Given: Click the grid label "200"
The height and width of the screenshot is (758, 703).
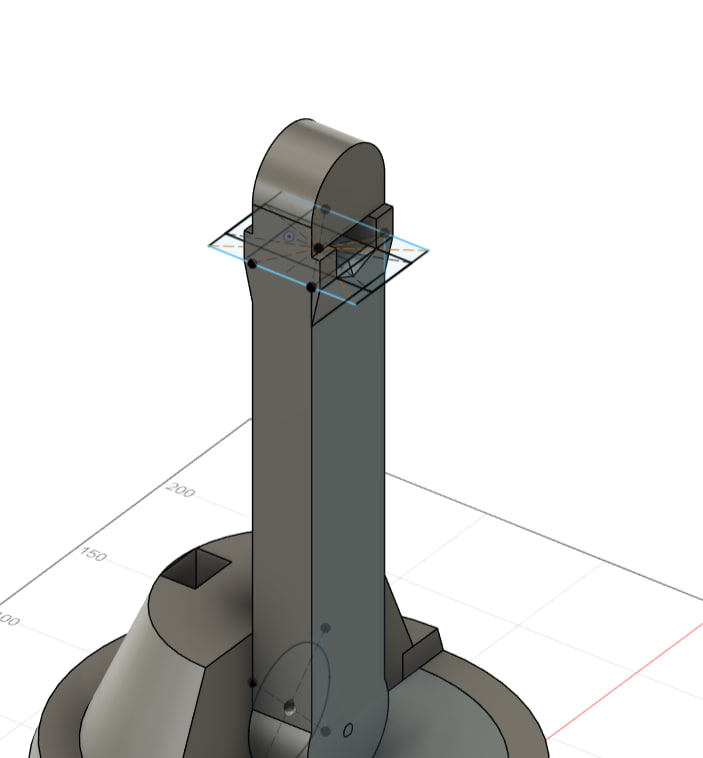Looking at the screenshot, I should click(180, 490).
